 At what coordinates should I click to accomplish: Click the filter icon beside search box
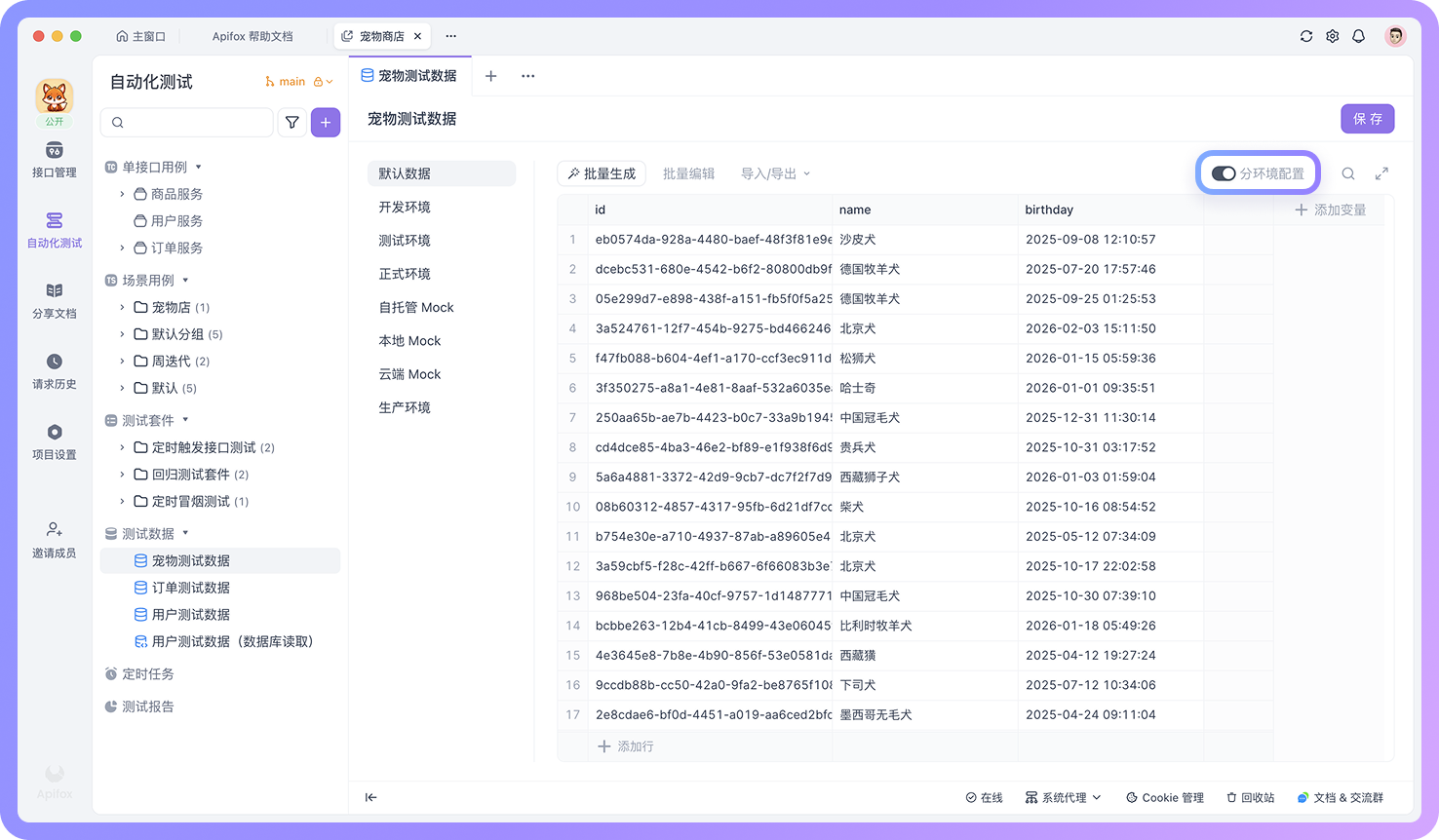pyautogui.click(x=292, y=123)
